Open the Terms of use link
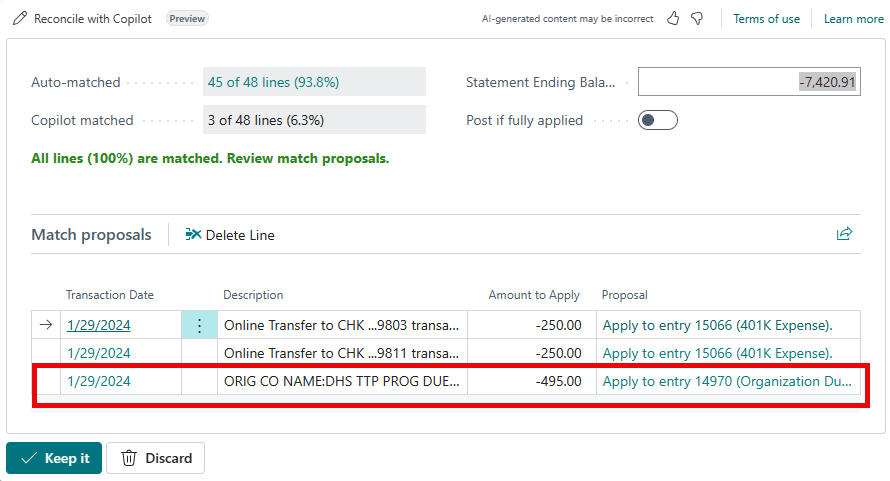 pos(766,19)
